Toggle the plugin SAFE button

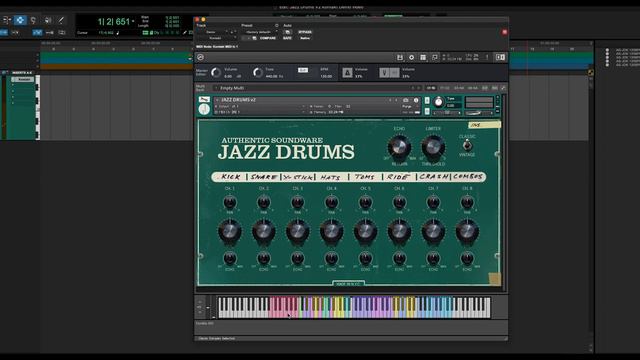(x=287, y=38)
